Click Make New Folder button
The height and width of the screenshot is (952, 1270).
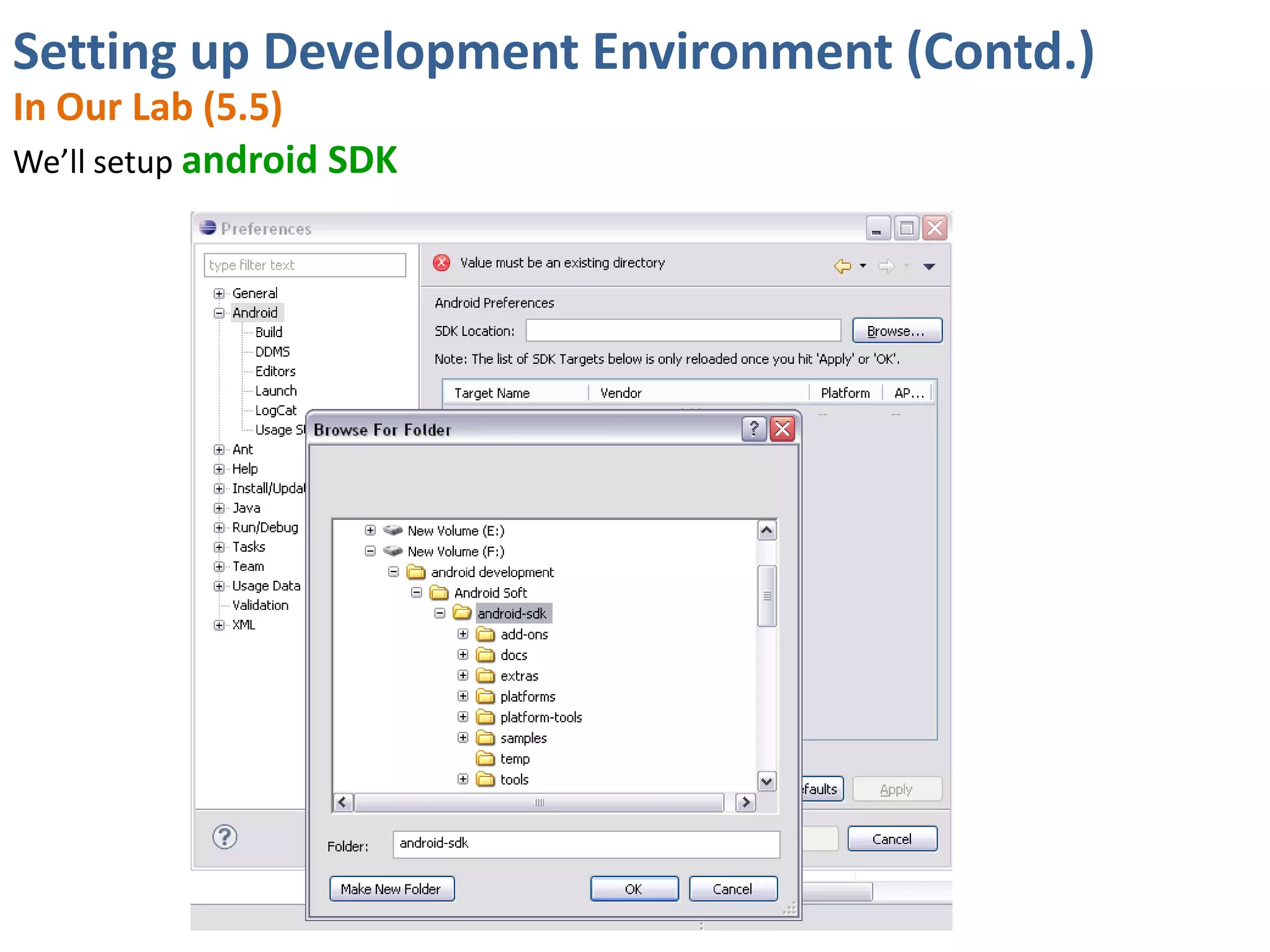click(391, 889)
